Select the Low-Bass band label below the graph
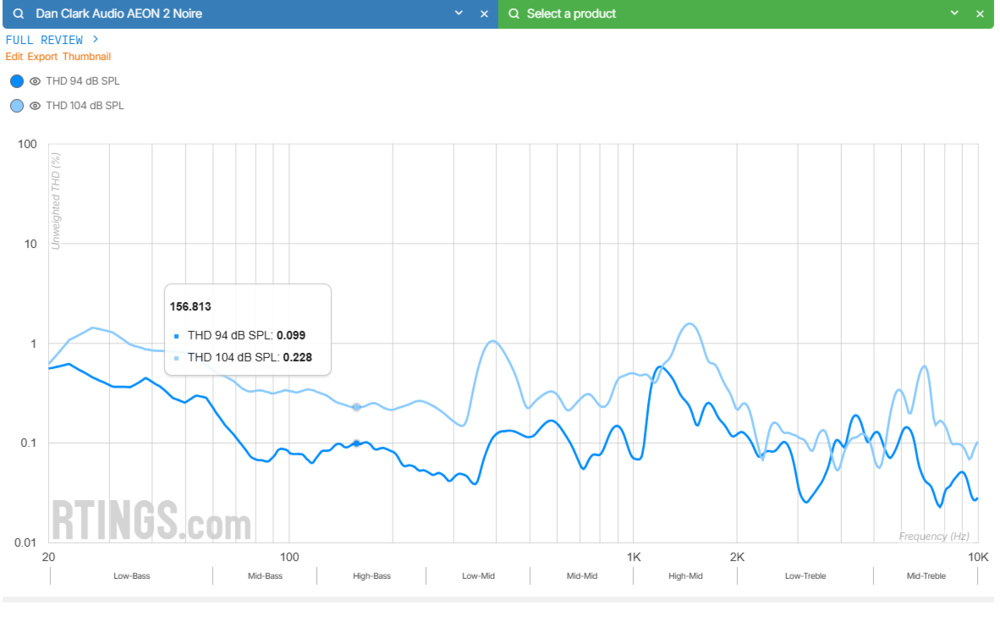 [132, 575]
